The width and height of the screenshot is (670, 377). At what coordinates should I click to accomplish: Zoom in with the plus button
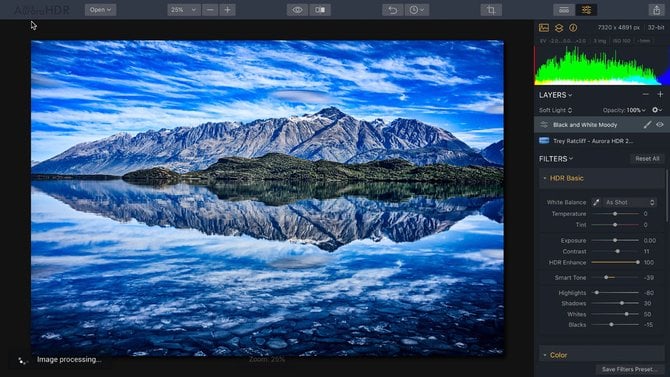pos(227,10)
